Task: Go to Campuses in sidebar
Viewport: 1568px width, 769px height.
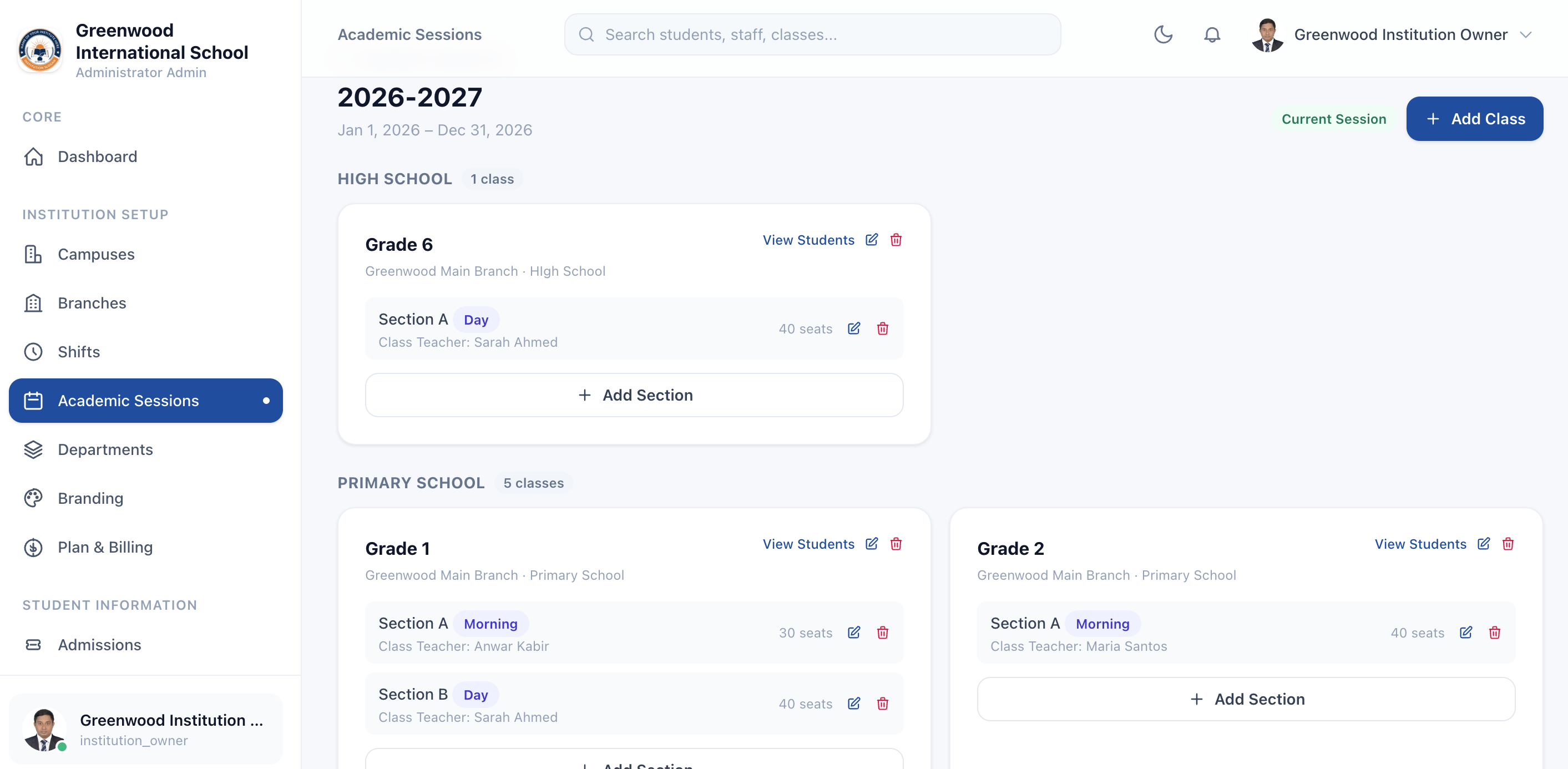Action: click(x=145, y=254)
